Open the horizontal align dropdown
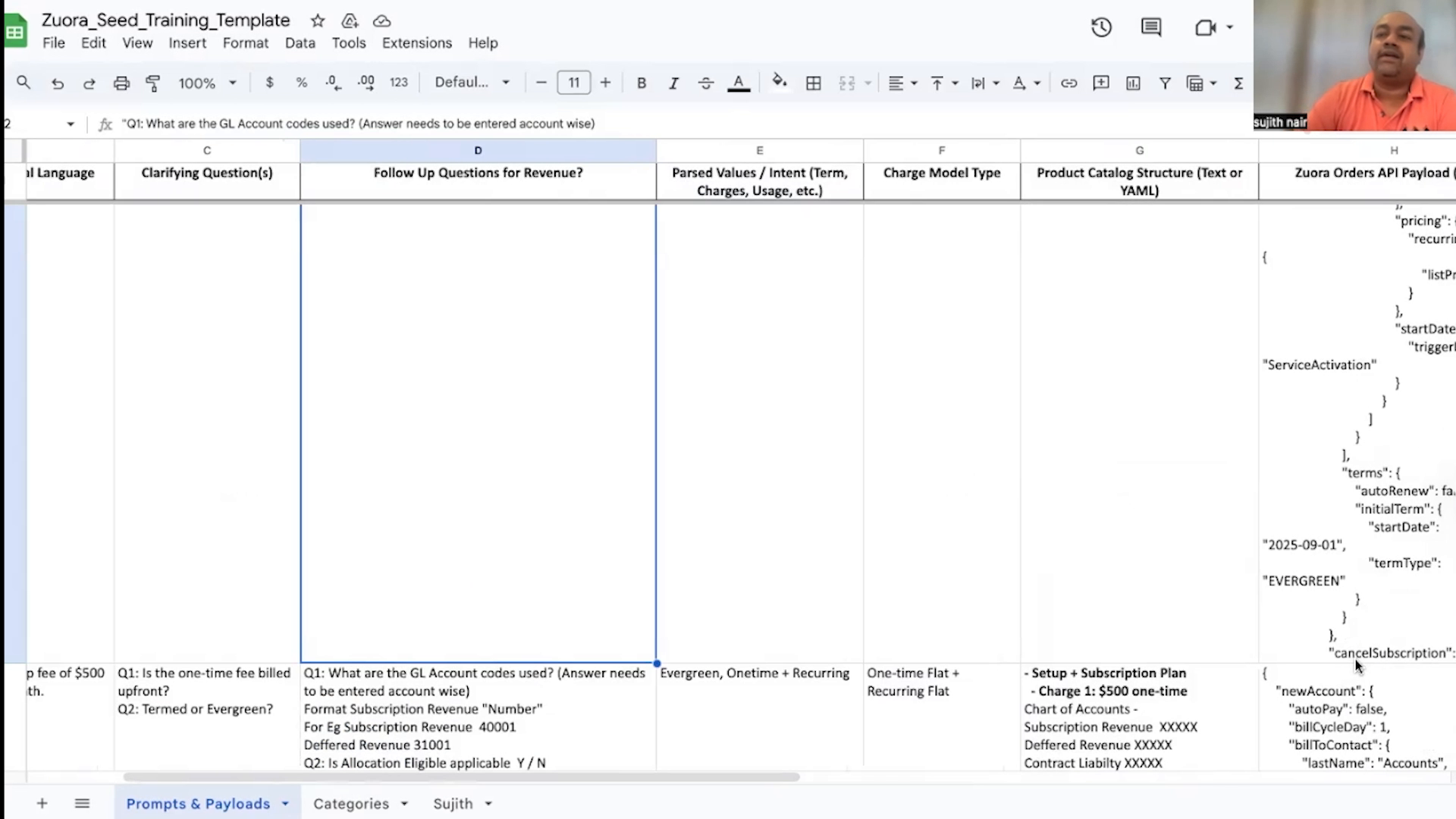The image size is (1456, 819). pos(902,83)
